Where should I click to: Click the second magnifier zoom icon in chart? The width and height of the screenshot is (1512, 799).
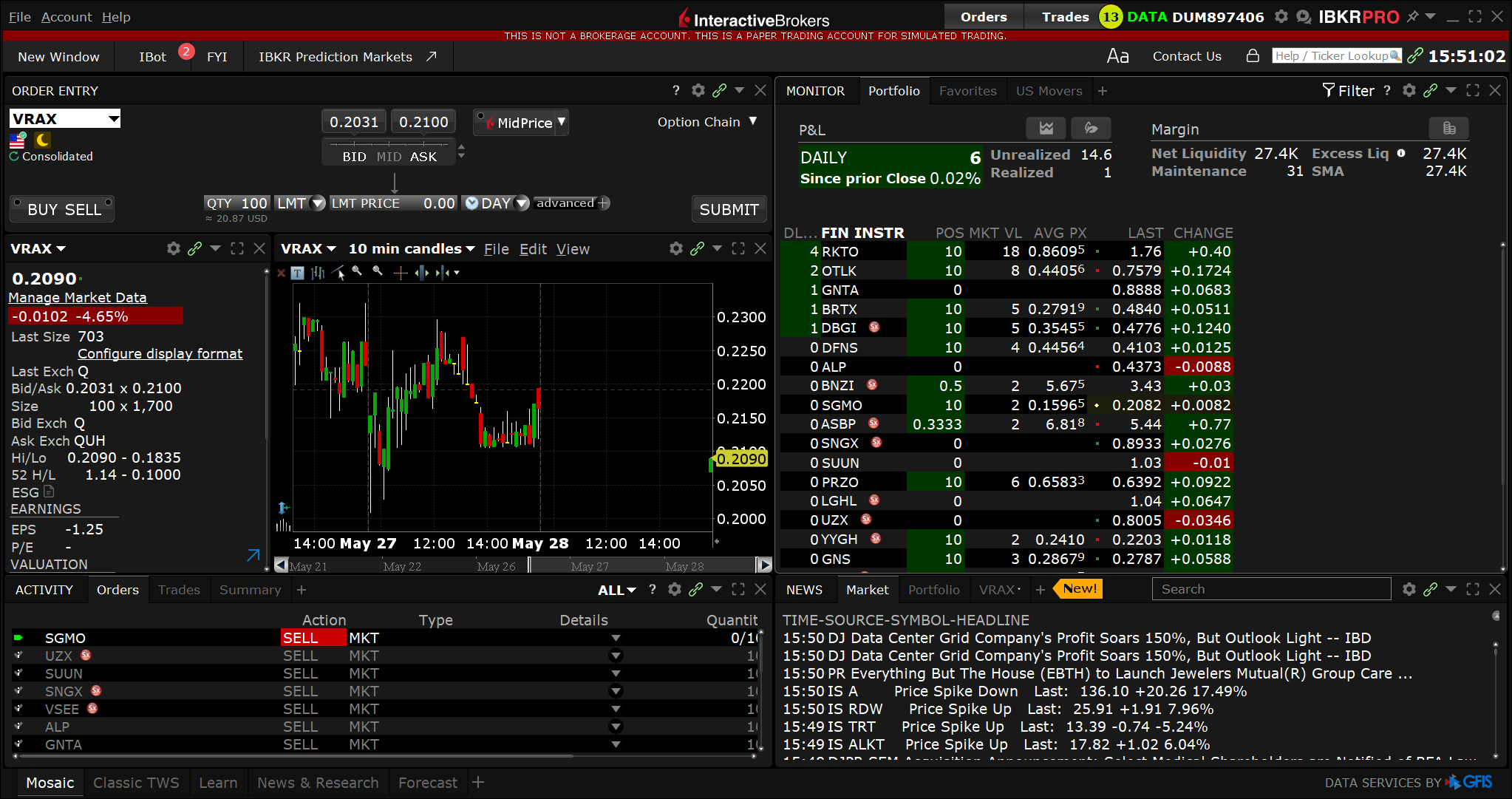tap(378, 271)
